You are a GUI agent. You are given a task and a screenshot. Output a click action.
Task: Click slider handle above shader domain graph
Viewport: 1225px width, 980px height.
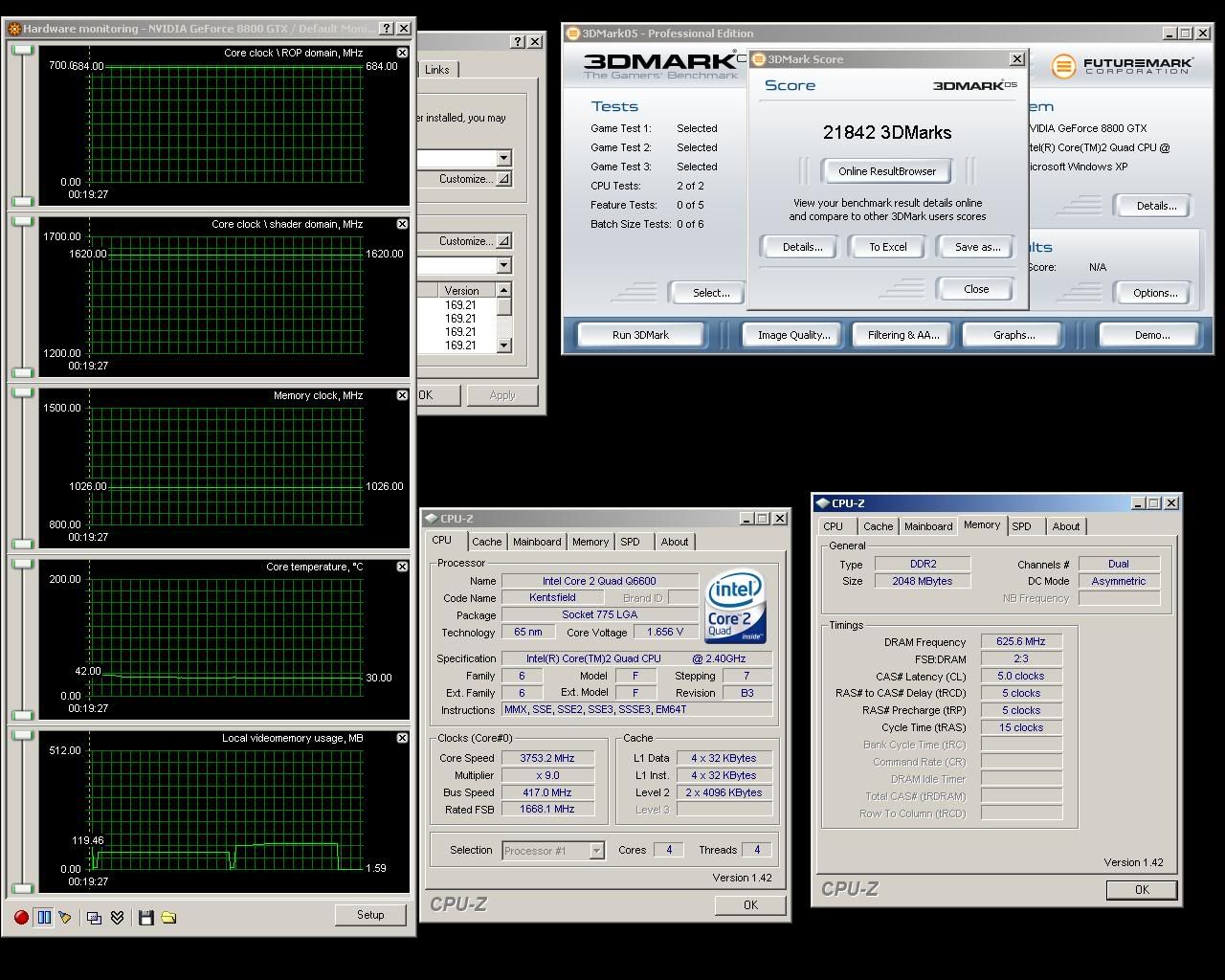pyautogui.click(x=23, y=221)
